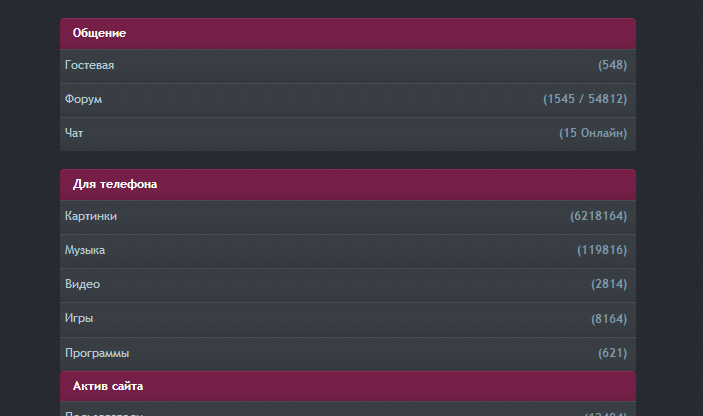Click the (548) guestbook counter
The width and height of the screenshot is (703, 416).
612,66
